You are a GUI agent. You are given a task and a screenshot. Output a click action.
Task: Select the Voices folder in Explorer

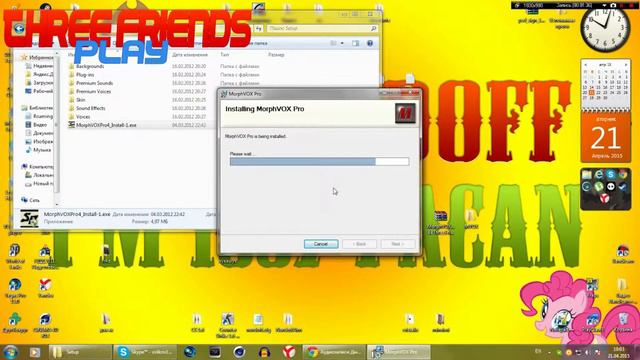point(83,116)
